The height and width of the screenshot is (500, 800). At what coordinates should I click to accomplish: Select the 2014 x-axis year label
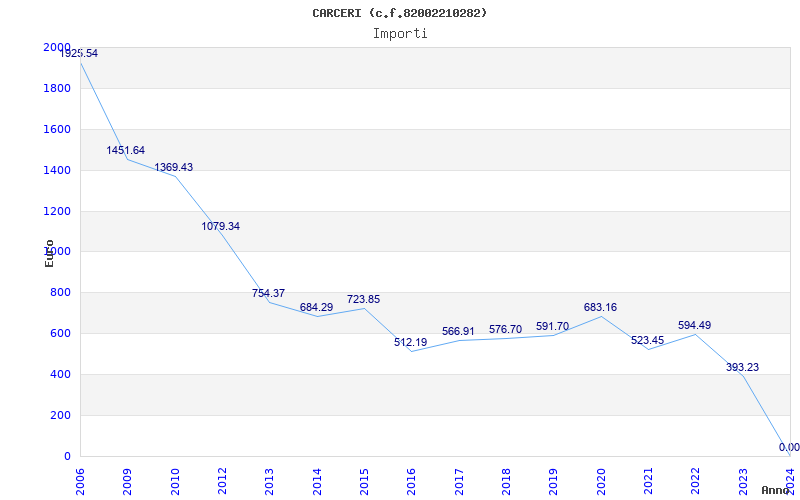317,483
